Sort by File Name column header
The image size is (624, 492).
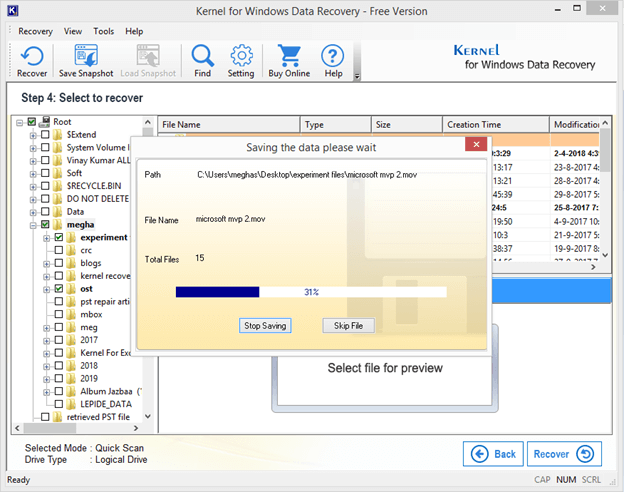pyautogui.click(x=229, y=125)
